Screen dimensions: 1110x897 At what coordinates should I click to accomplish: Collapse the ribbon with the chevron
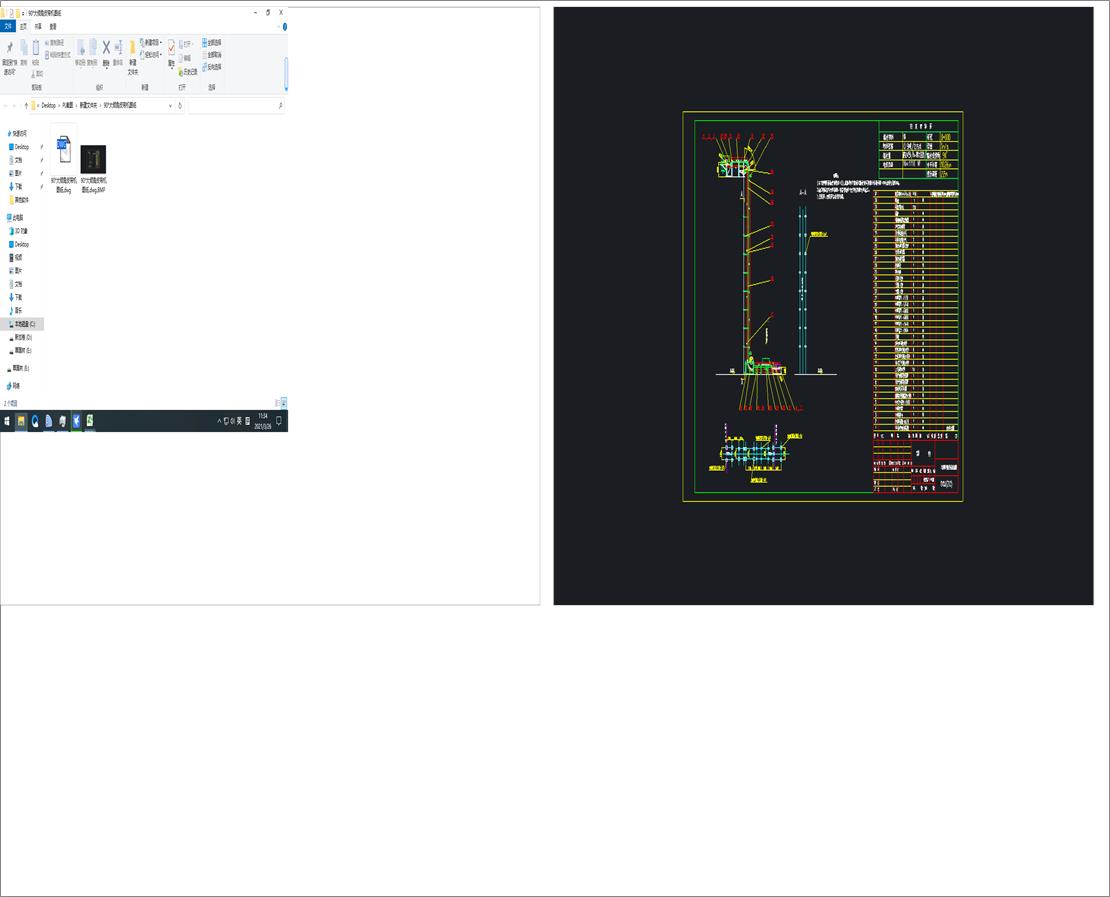click(278, 26)
